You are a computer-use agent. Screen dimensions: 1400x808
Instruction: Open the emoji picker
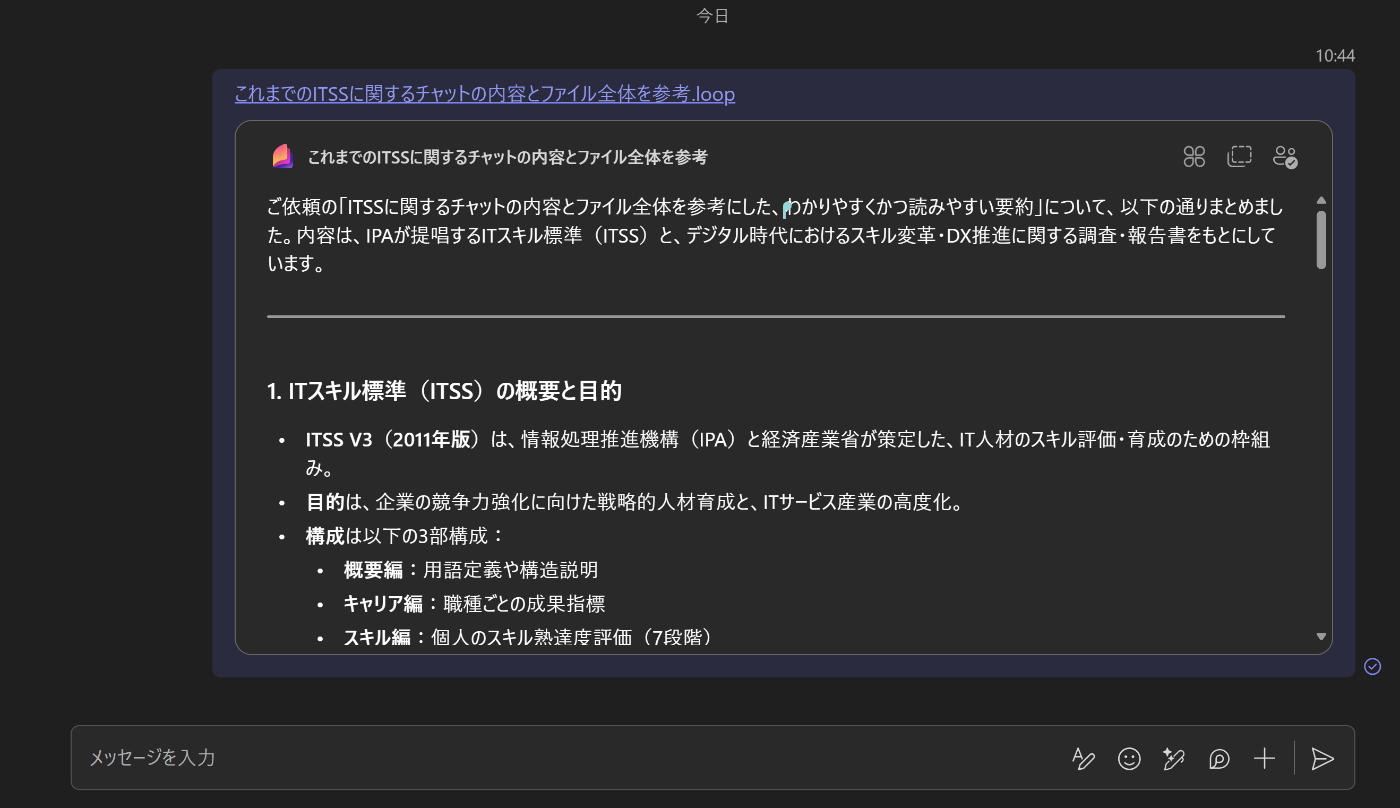pos(1129,759)
